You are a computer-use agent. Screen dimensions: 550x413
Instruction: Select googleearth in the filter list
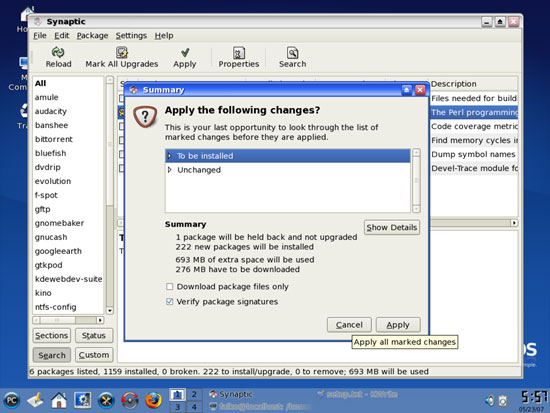tap(68, 251)
